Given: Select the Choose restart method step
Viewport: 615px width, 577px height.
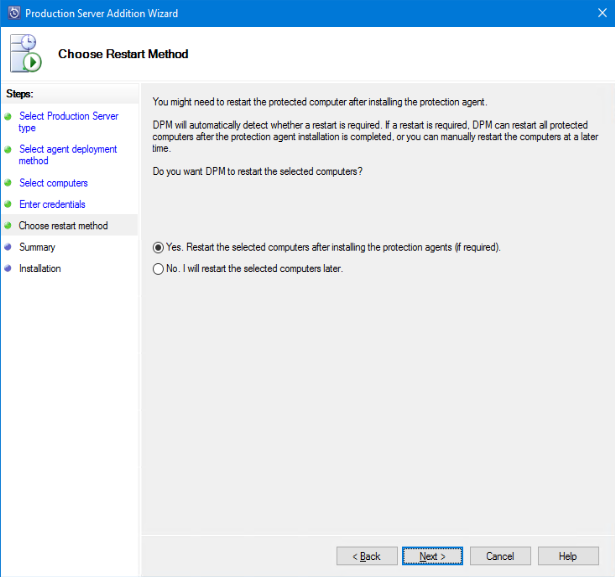Looking at the screenshot, I should pyautogui.click(x=63, y=226).
